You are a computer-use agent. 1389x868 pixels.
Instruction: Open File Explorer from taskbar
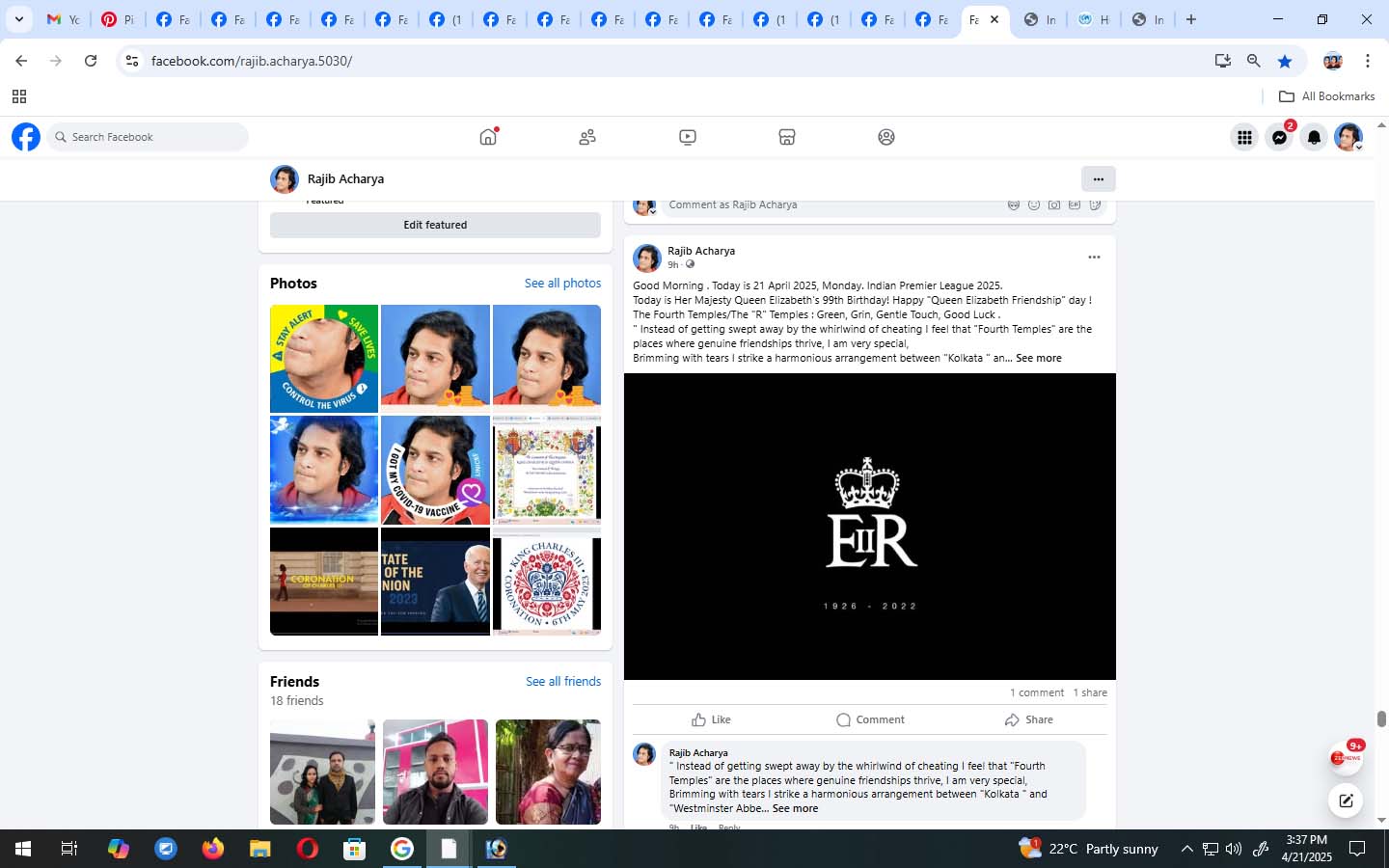coord(260,849)
